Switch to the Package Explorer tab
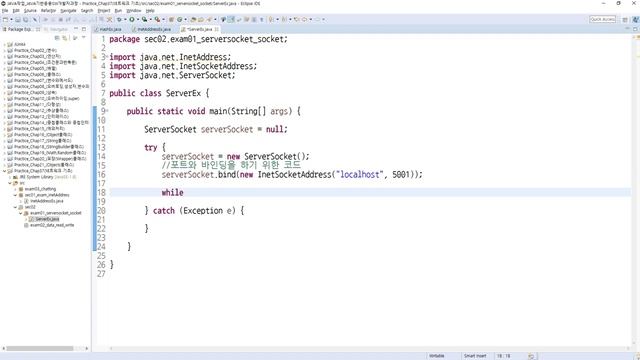The width and height of the screenshot is (640, 360). tap(19, 29)
